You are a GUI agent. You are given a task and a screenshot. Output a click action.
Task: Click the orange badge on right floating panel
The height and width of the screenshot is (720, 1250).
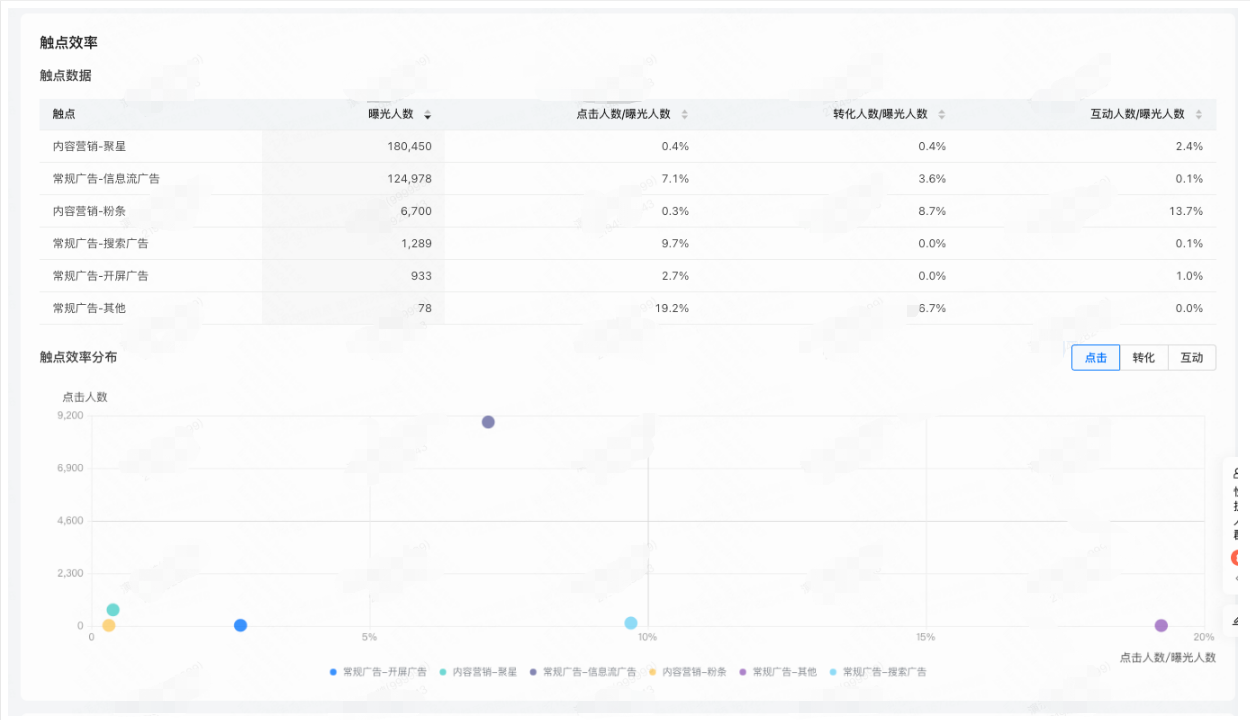pos(1238,558)
